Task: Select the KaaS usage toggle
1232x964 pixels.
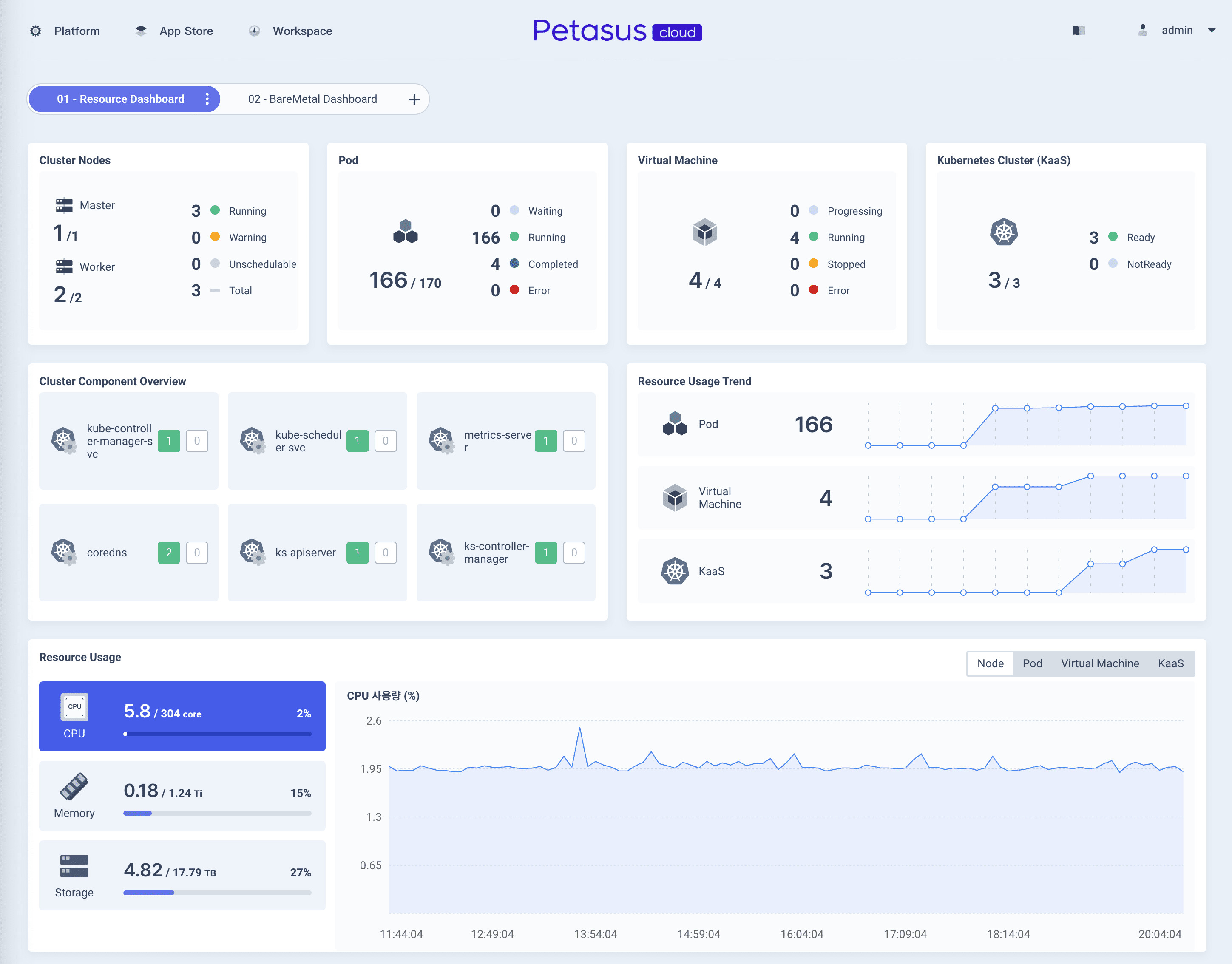Action: point(1171,663)
